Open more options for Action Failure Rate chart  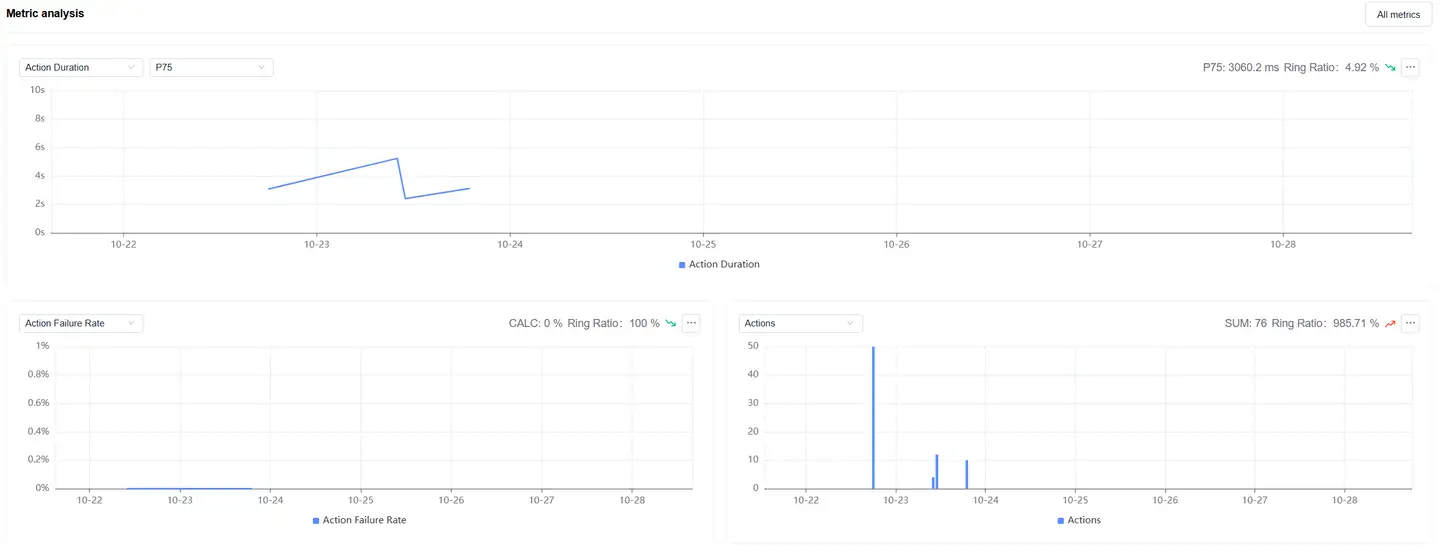691,324
